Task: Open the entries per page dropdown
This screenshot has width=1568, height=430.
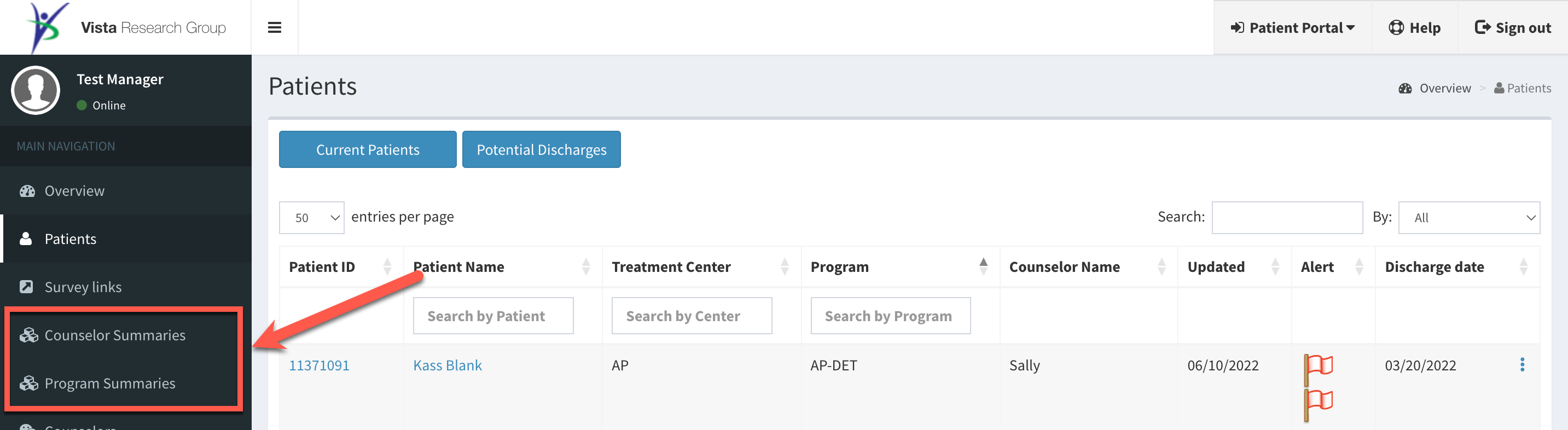Action: click(312, 217)
